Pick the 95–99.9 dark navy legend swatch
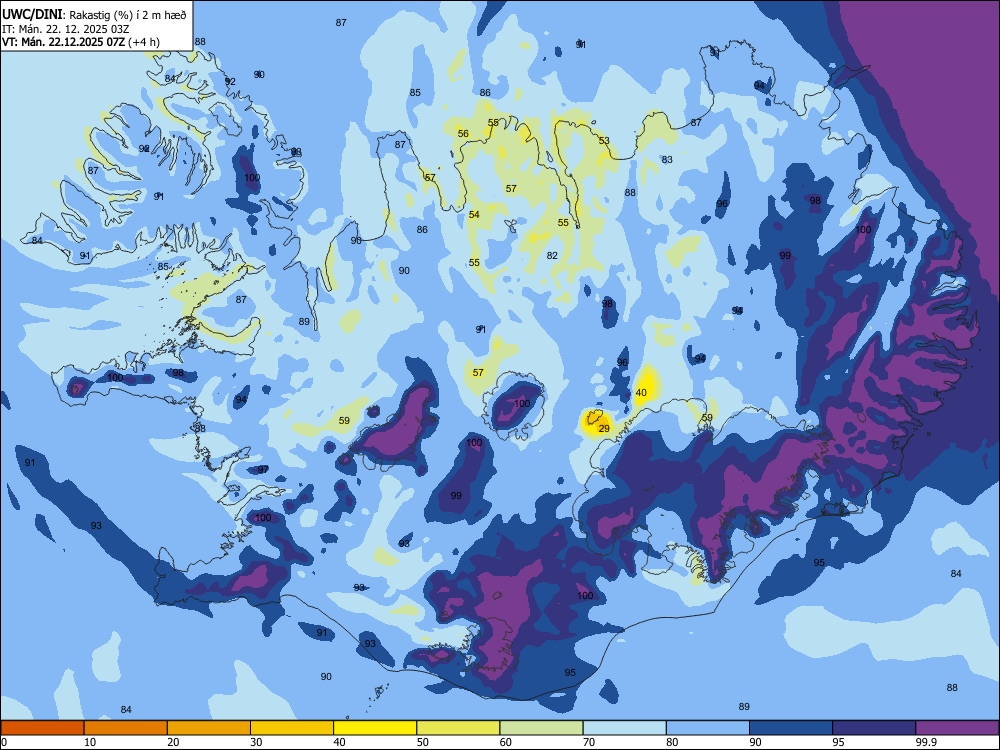Image resolution: width=1000 pixels, height=750 pixels. click(x=874, y=728)
